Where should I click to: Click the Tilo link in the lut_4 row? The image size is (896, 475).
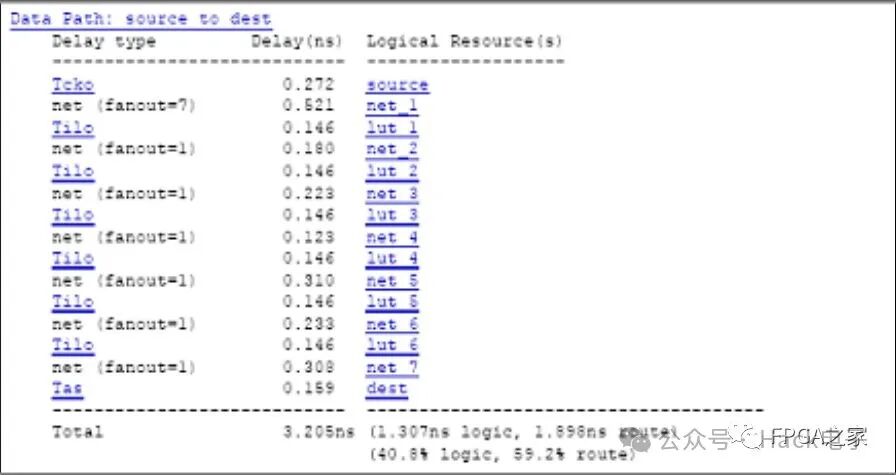(73, 258)
